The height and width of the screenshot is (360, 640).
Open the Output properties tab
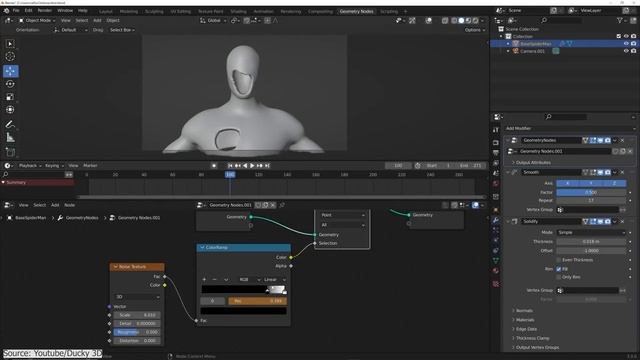496,153
